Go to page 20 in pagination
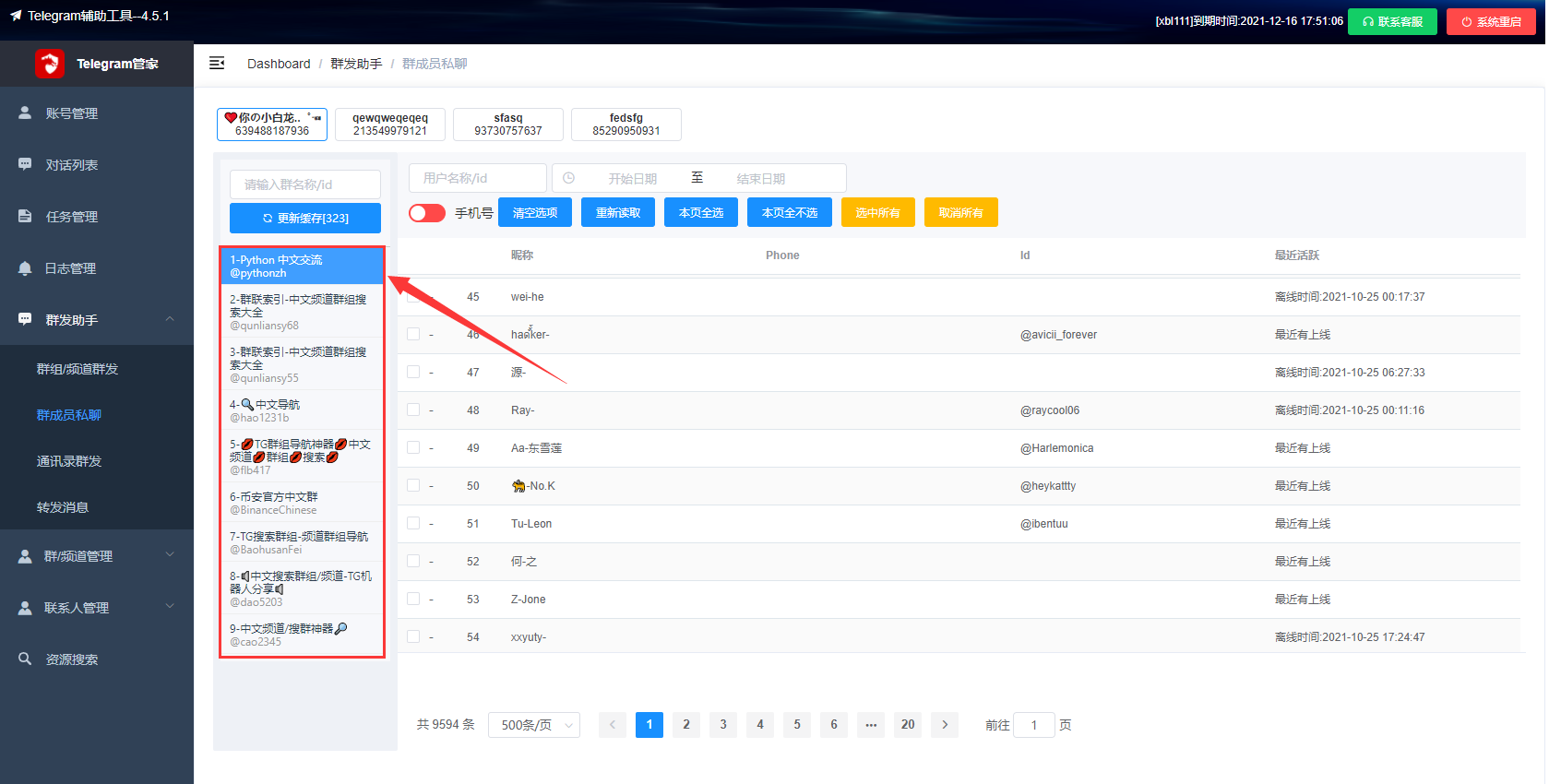The image size is (1549, 784). 908,725
